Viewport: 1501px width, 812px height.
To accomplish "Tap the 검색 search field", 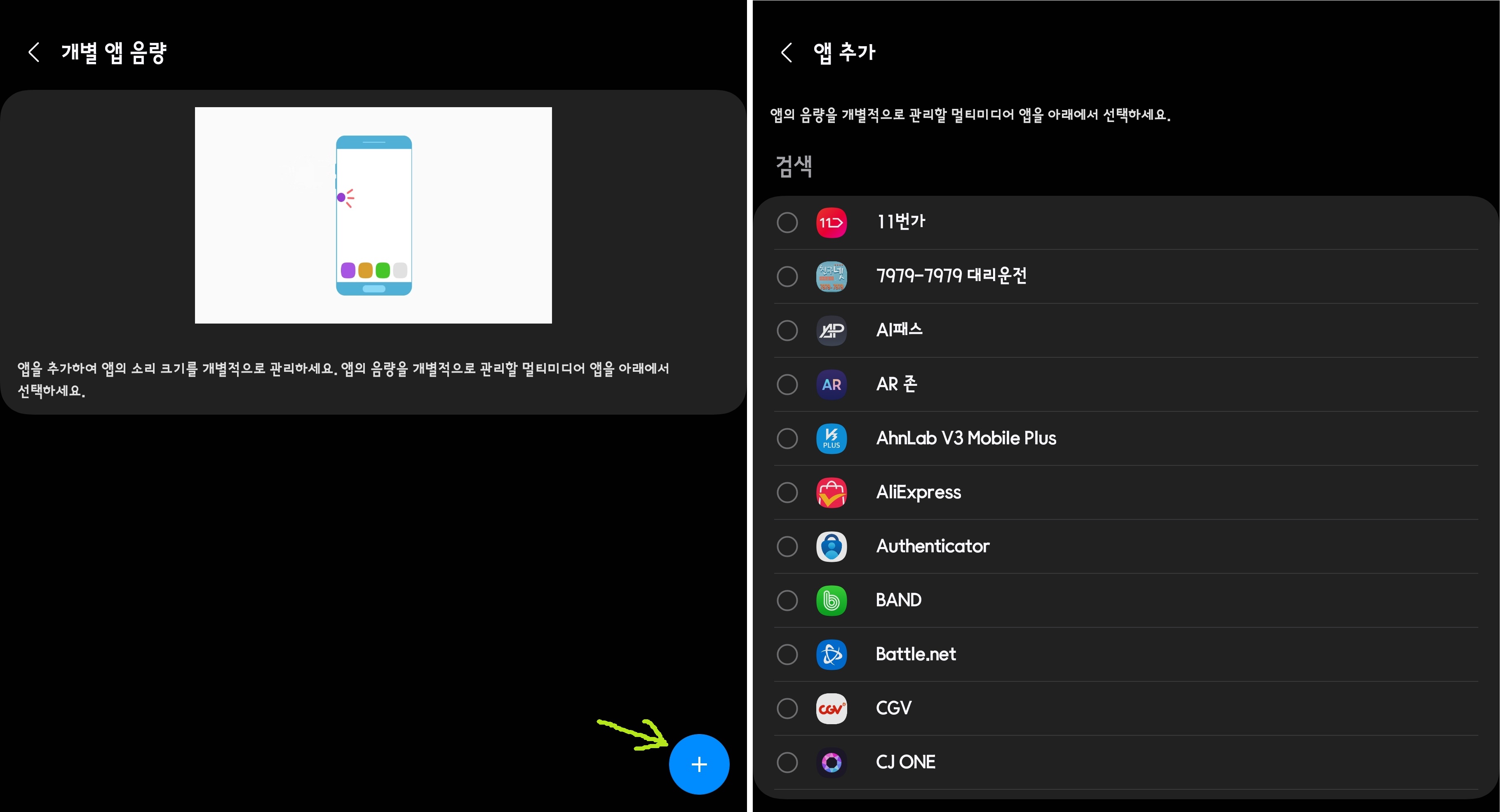I will pos(794,167).
